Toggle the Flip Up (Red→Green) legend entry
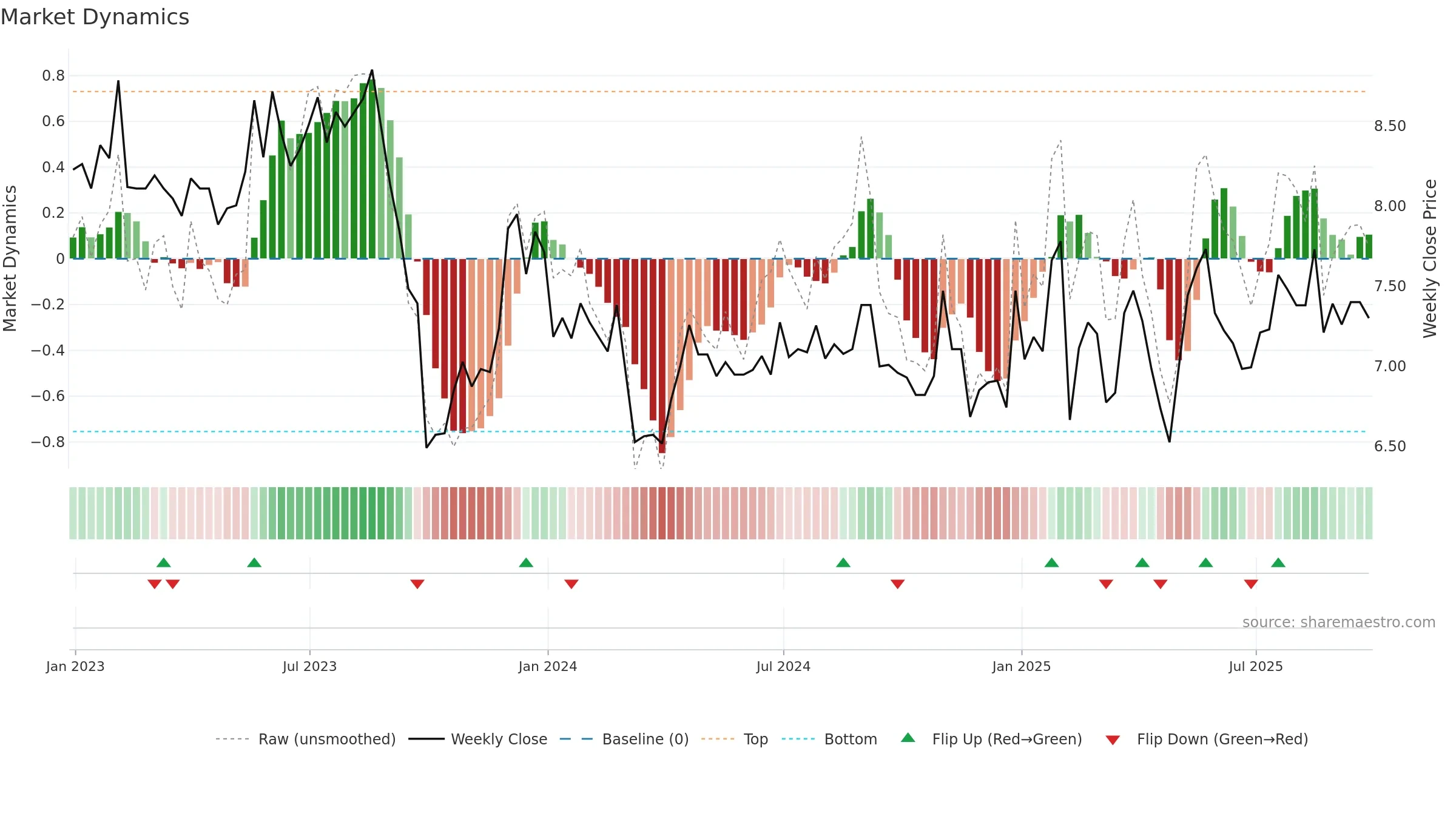1456x819 pixels. point(991,739)
